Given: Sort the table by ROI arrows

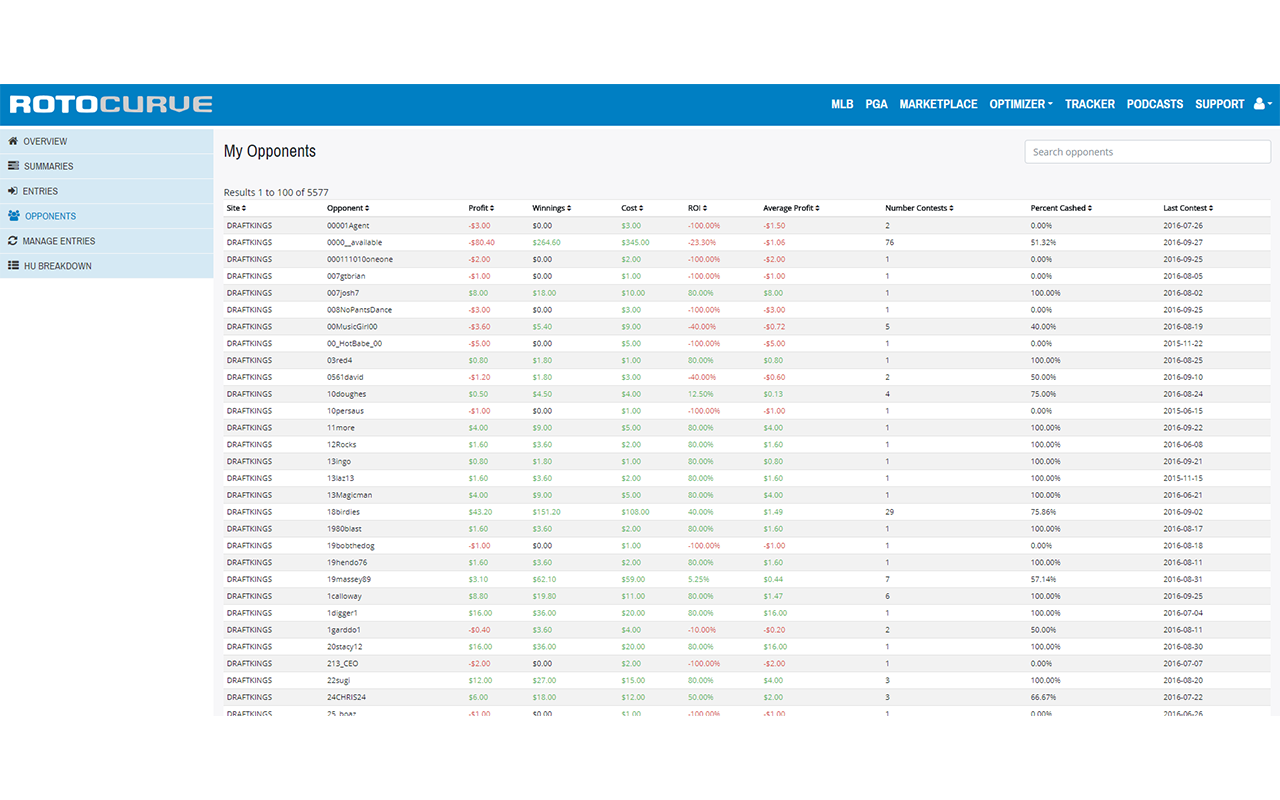Looking at the screenshot, I should pos(705,208).
